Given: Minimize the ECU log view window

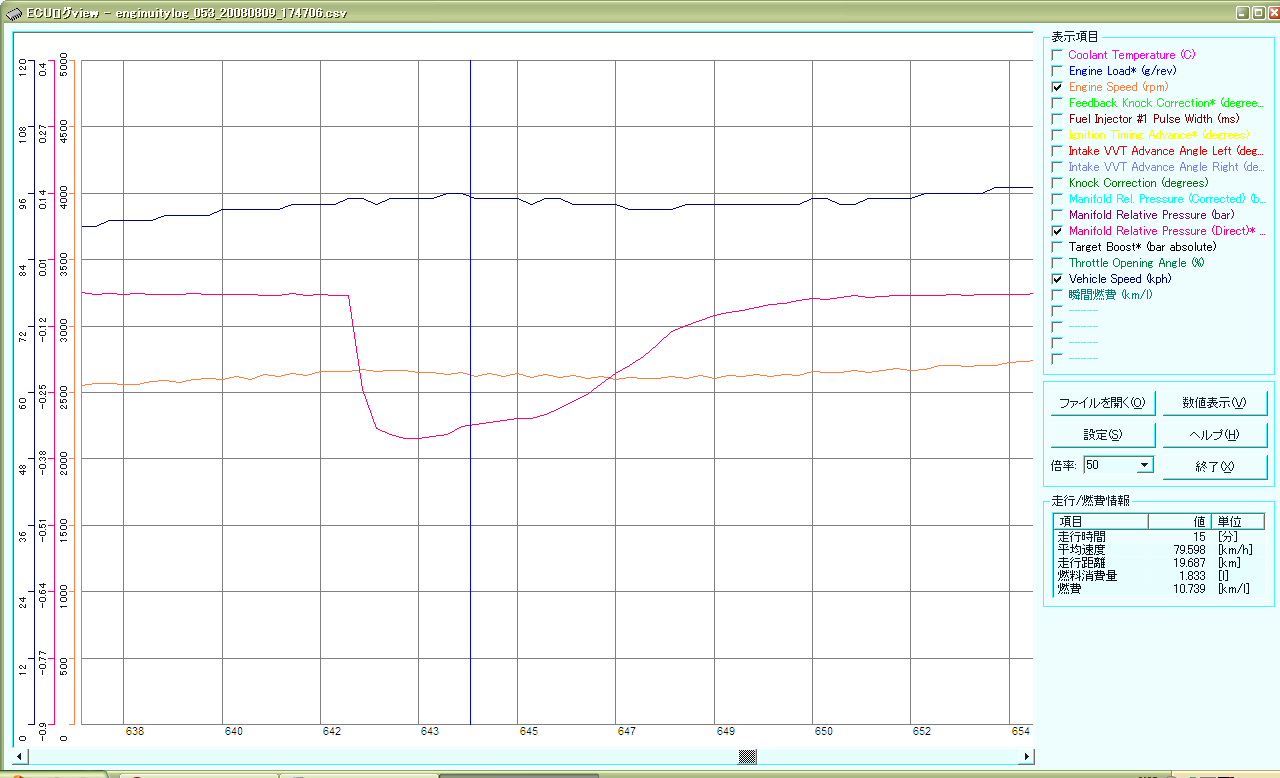Looking at the screenshot, I should [x=1241, y=14].
